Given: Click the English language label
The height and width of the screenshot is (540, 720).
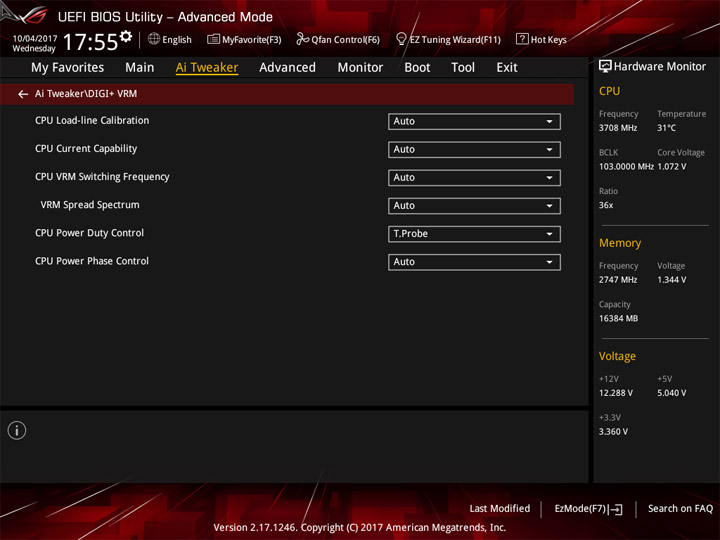Looking at the screenshot, I should tap(177, 39).
